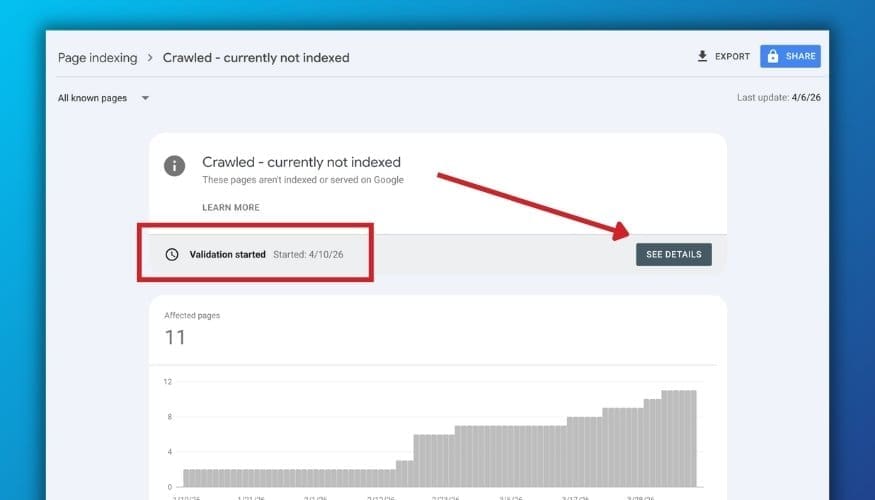Click the Affected pages label
The height and width of the screenshot is (500, 875).
coord(192,315)
